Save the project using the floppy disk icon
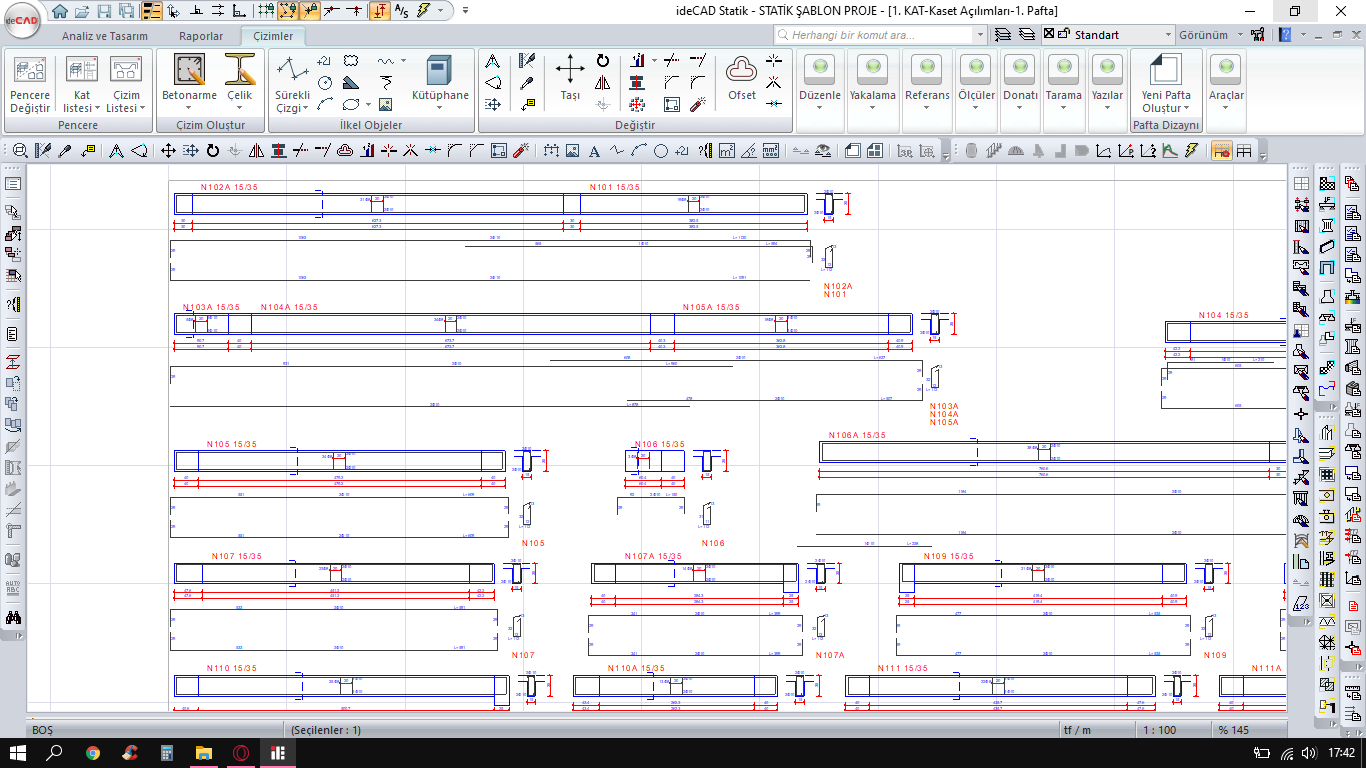Screen dimensions: 1366x768 point(103,11)
